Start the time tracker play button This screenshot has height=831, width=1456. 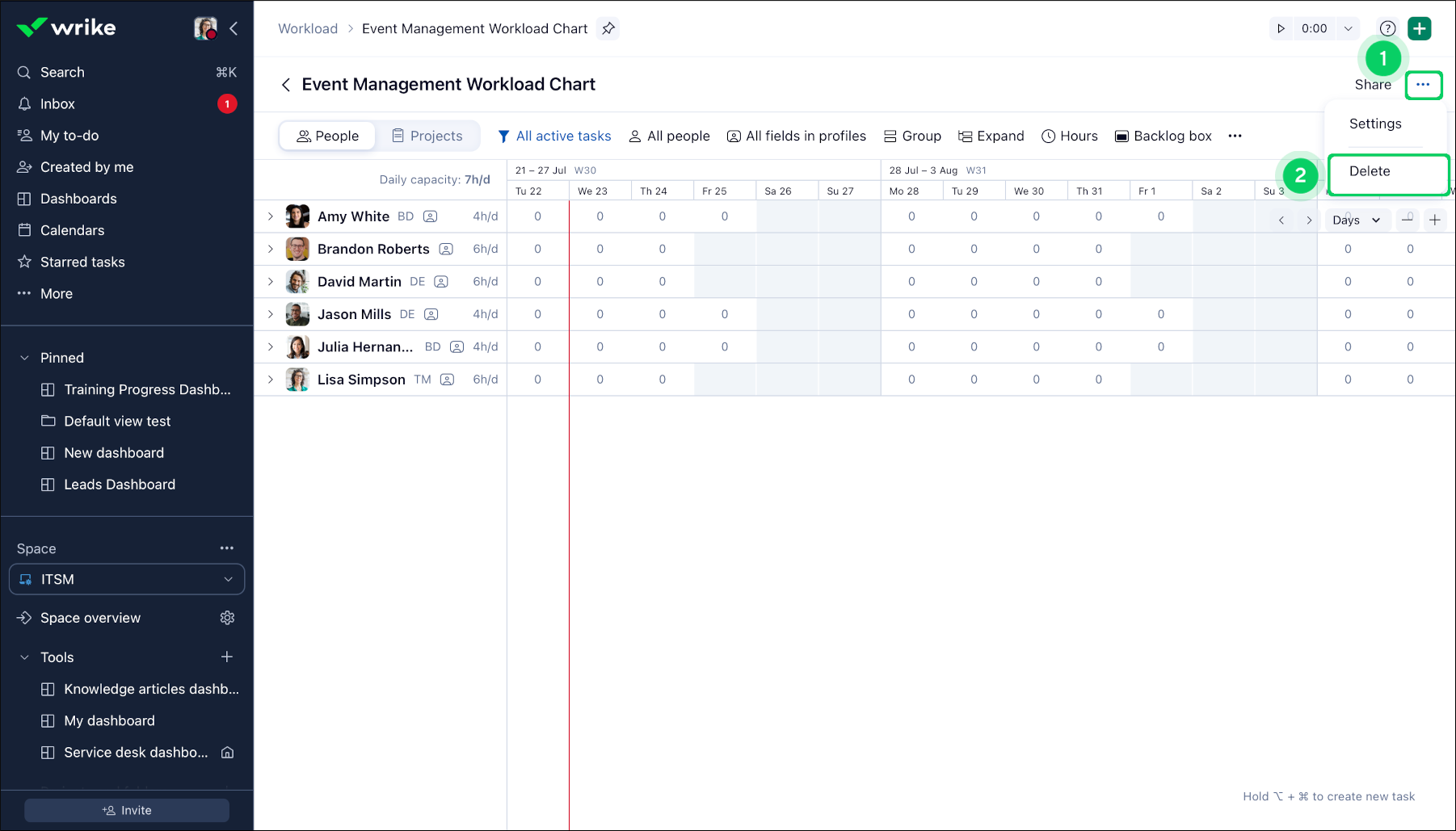(1281, 28)
